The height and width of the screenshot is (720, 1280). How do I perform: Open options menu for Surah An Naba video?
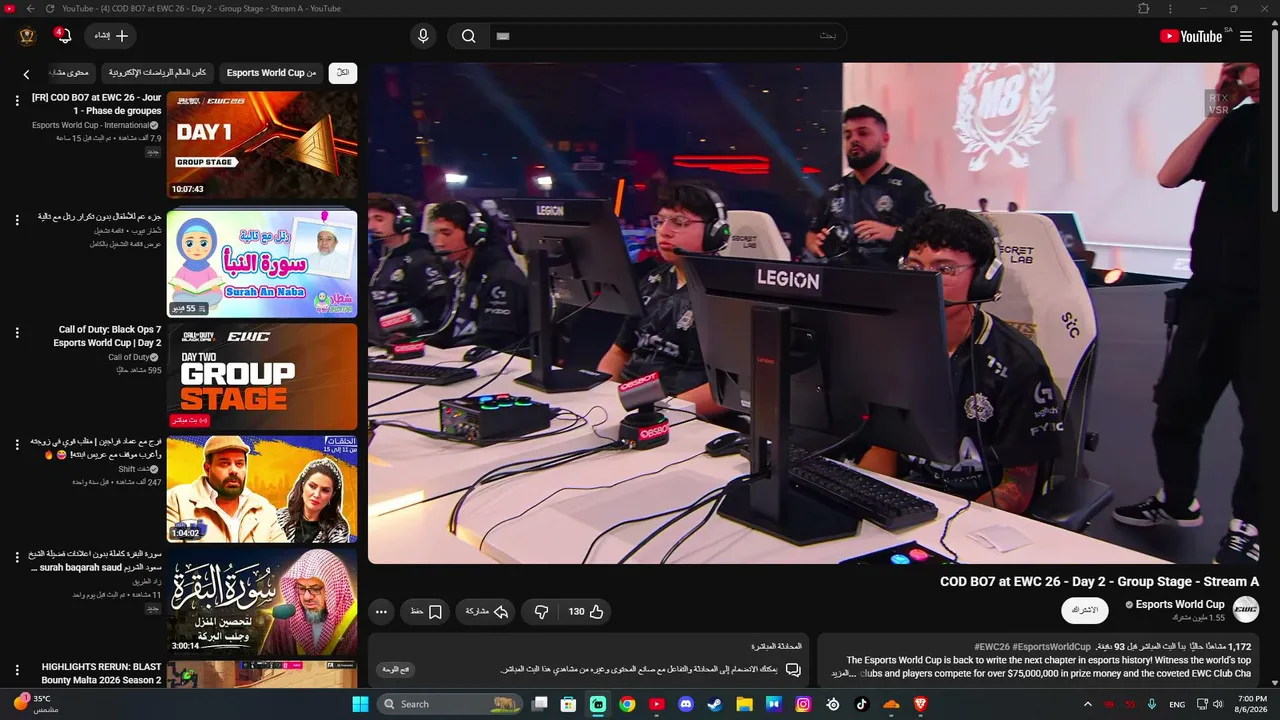point(17,220)
